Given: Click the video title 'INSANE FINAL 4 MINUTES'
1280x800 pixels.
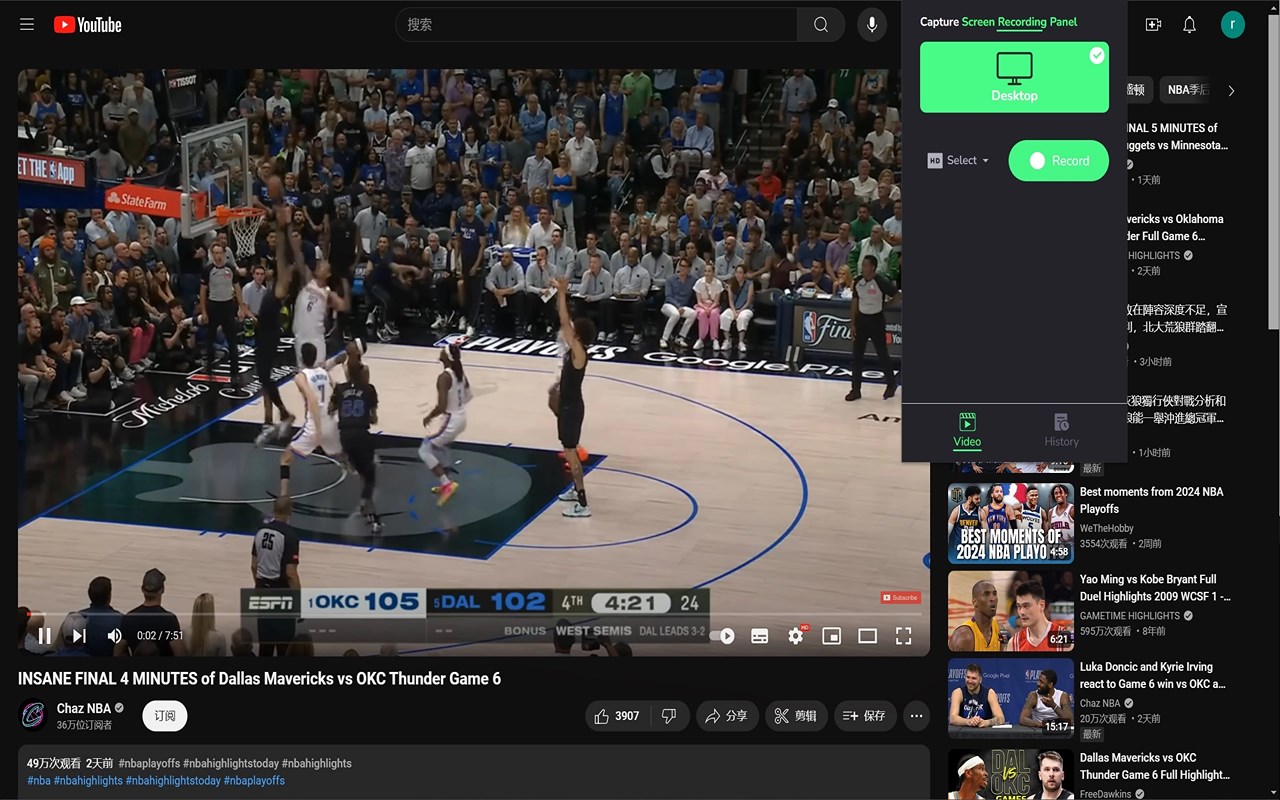Looking at the screenshot, I should pos(260,678).
